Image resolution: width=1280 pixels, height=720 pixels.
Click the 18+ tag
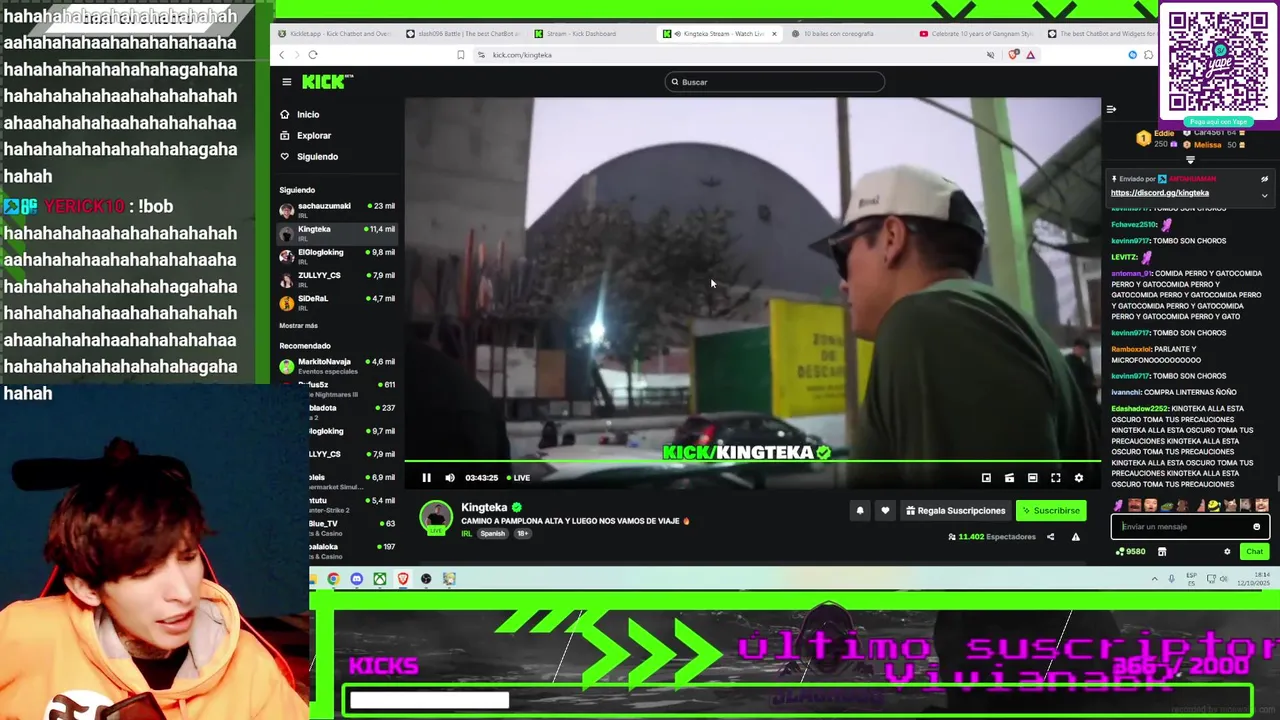tap(522, 534)
